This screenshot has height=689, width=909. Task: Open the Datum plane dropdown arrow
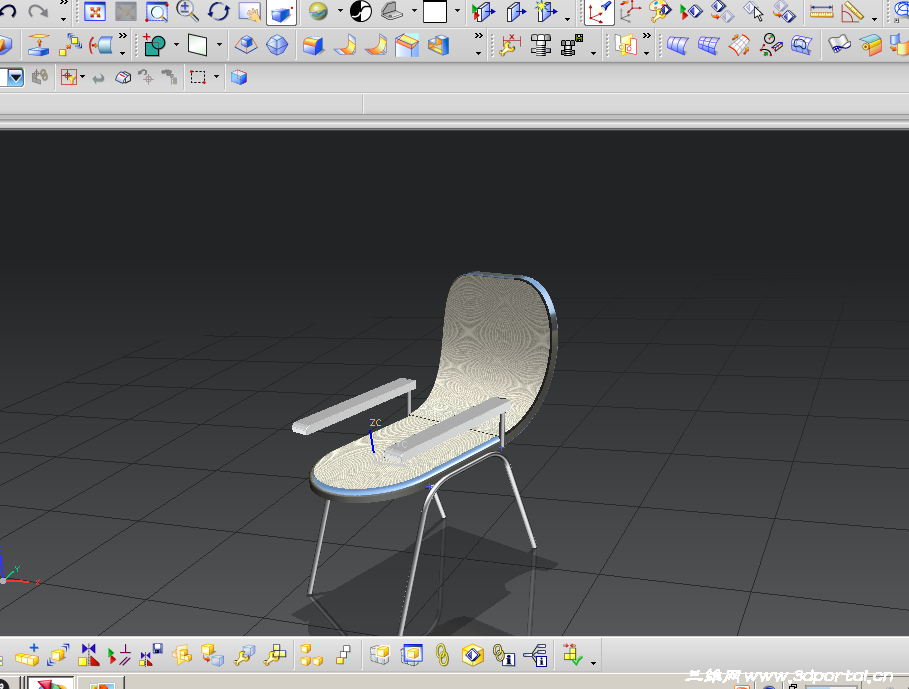coord(219,44)
